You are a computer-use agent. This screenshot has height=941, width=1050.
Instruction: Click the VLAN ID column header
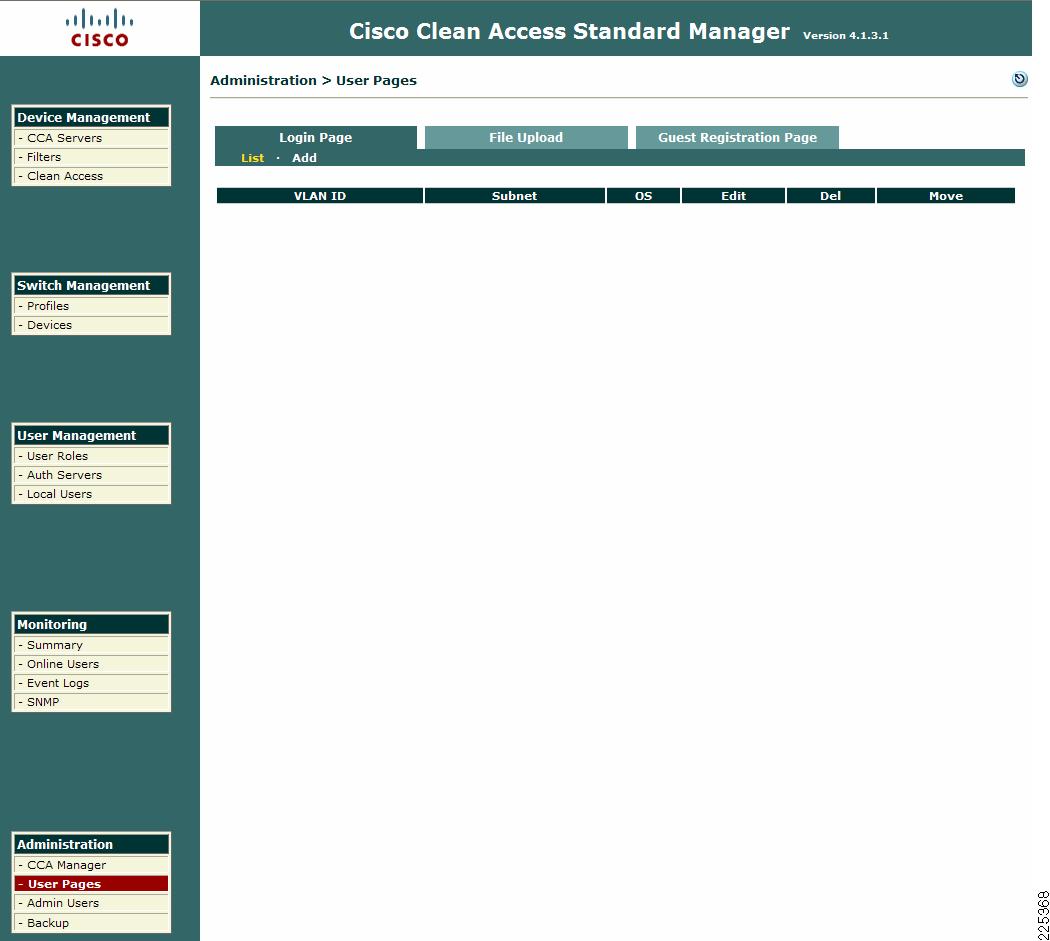[319, 196]
